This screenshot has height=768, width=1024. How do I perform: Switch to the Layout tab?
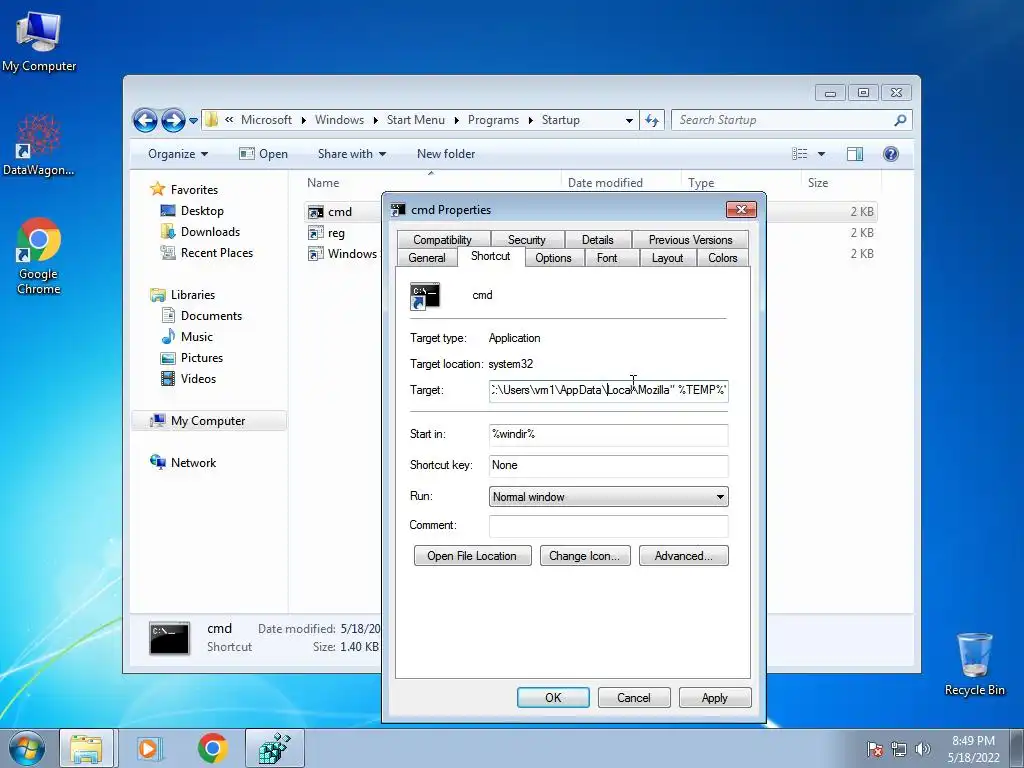[667, 258]
